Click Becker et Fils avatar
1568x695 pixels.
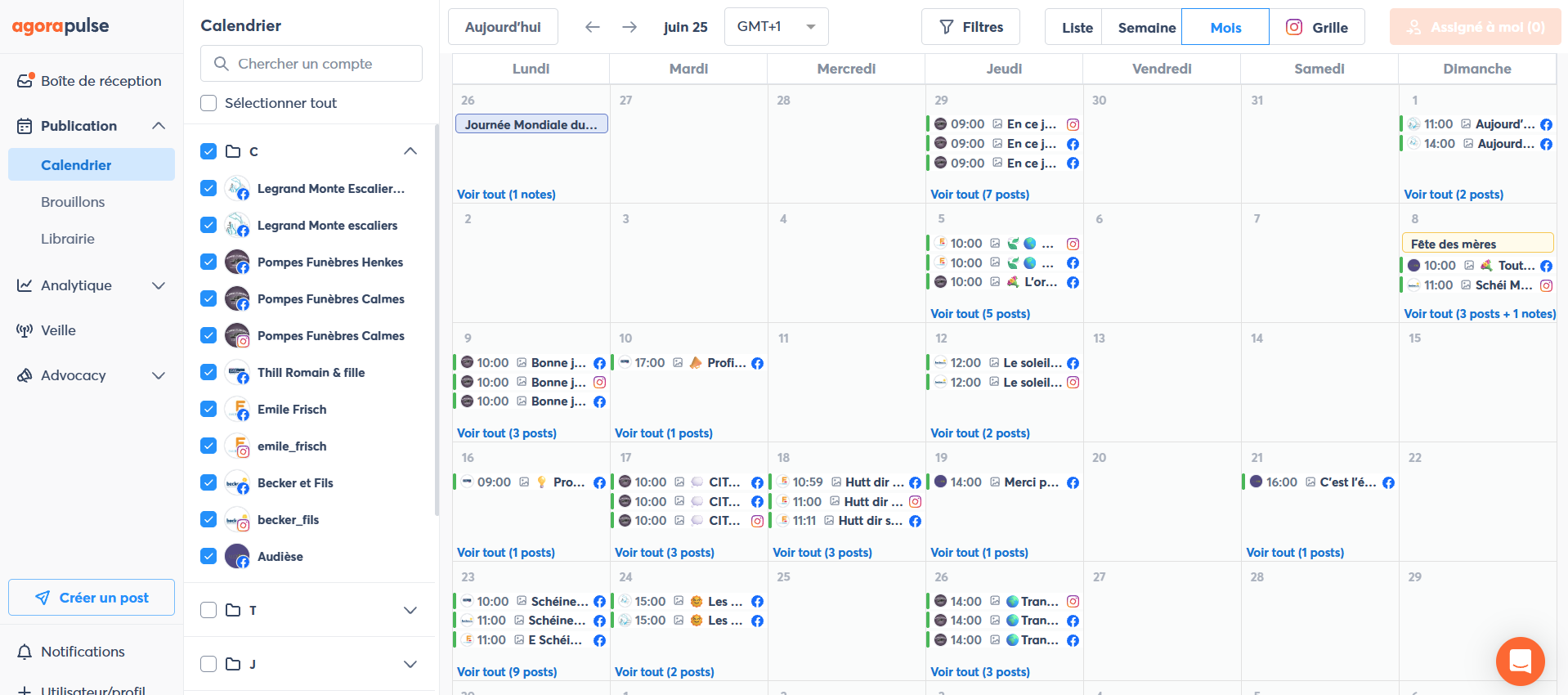coord(237,482)
